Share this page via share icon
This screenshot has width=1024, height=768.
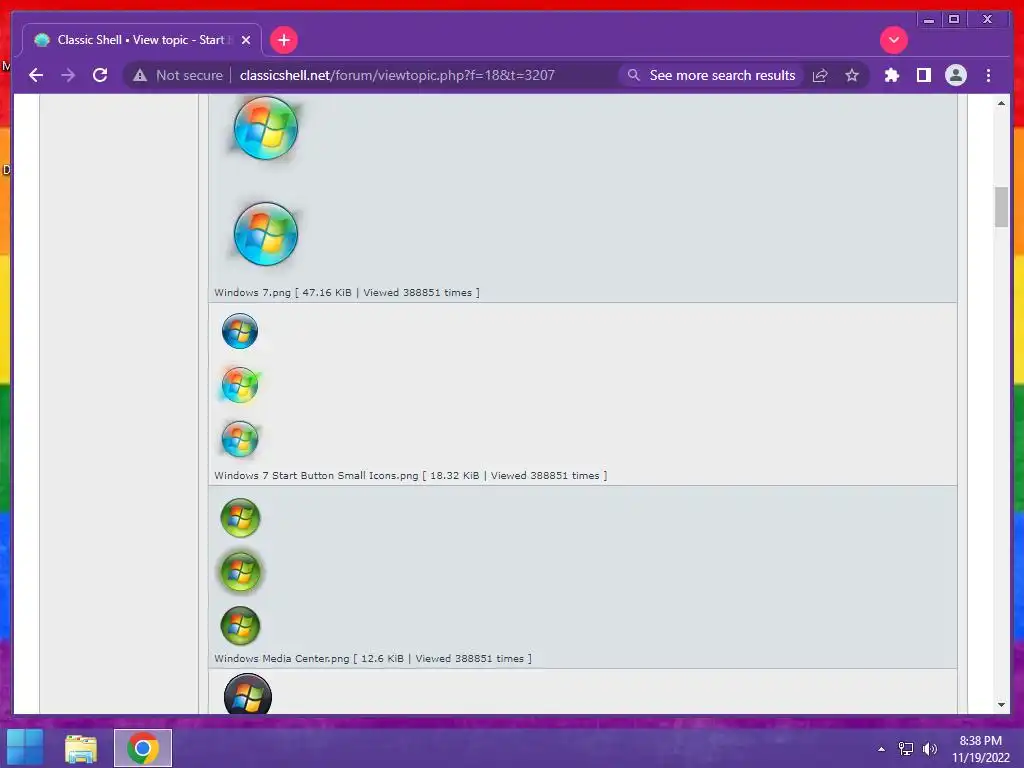pyautogui.click(x=820, y=75)
